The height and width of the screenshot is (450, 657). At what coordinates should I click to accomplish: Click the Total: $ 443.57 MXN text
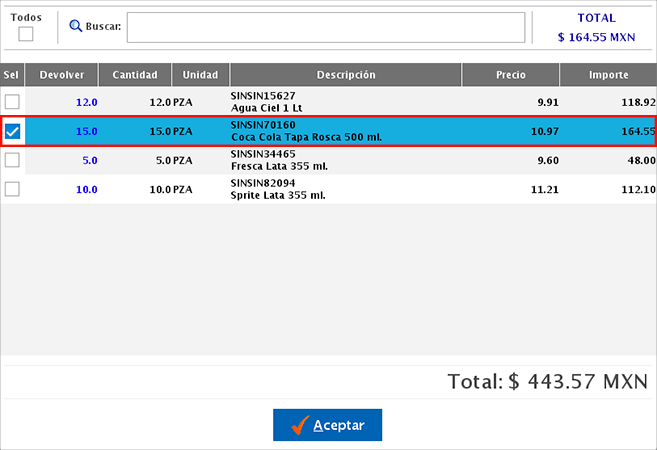[x=548, y=382]
